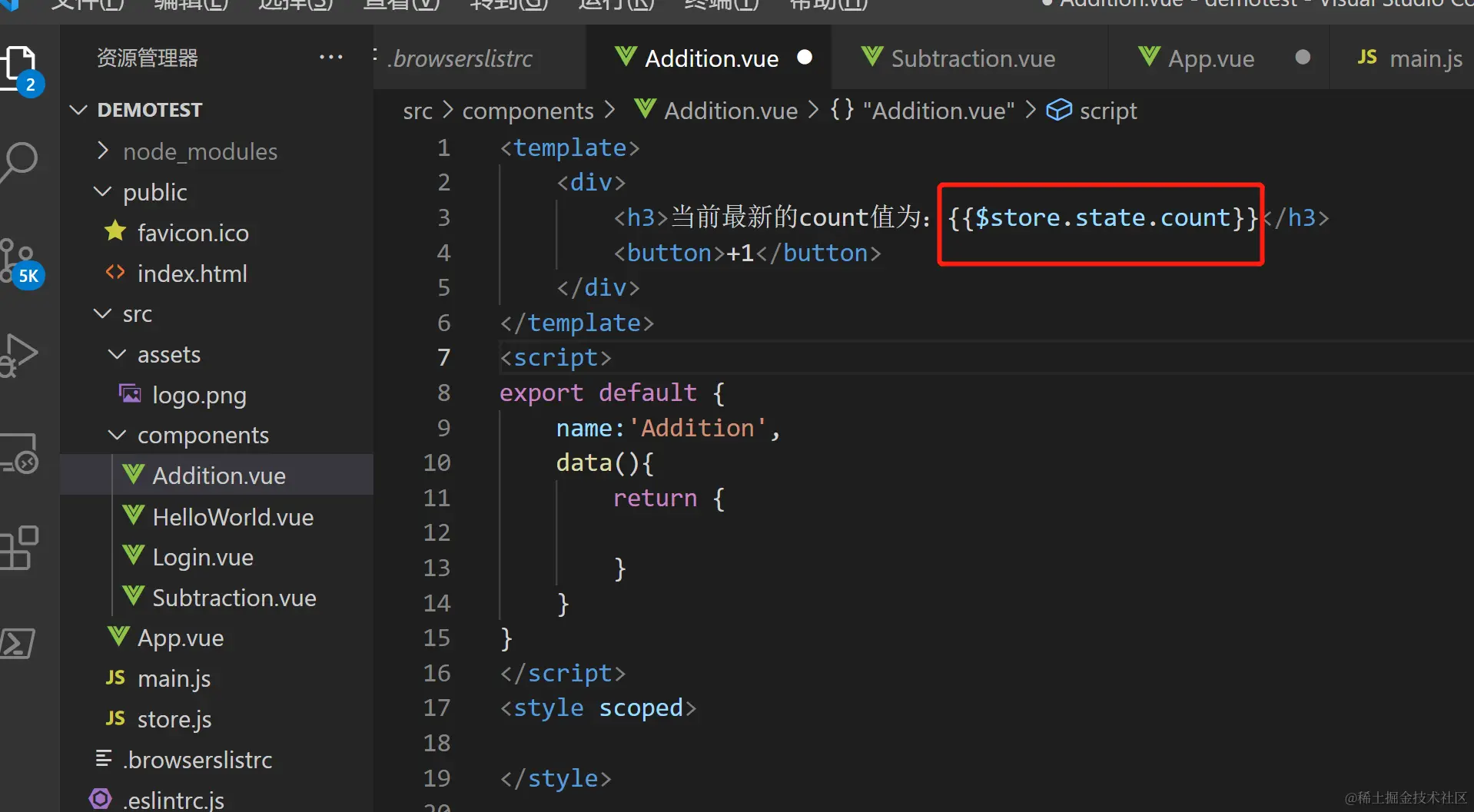The height and width of the screenshot is (812, 1474).
Task: Click the lines icon beside .browserslistrc in tree
Action: pos(104,759)
